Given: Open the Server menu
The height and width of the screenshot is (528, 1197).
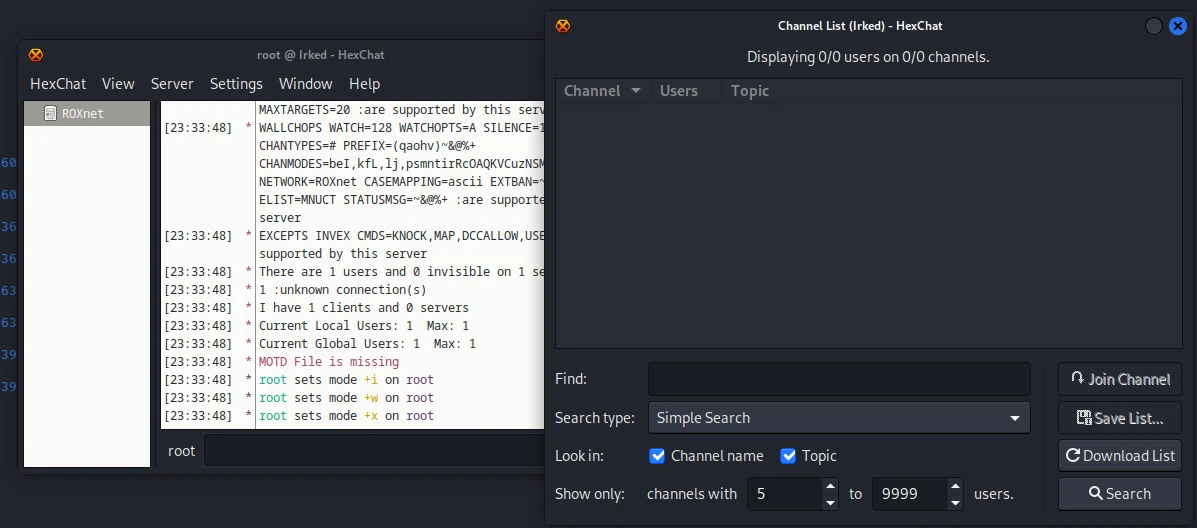Looking at the screenshot, I should [172, 84].
